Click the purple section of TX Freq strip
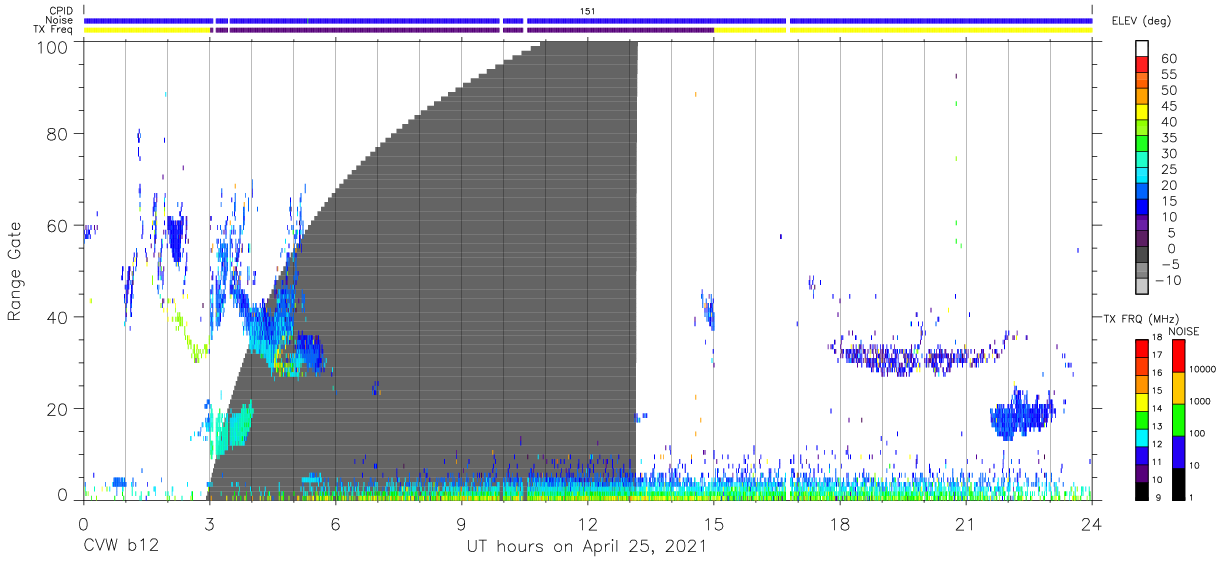The width and height of the screenshot is (1228, 567). [462, 30]
